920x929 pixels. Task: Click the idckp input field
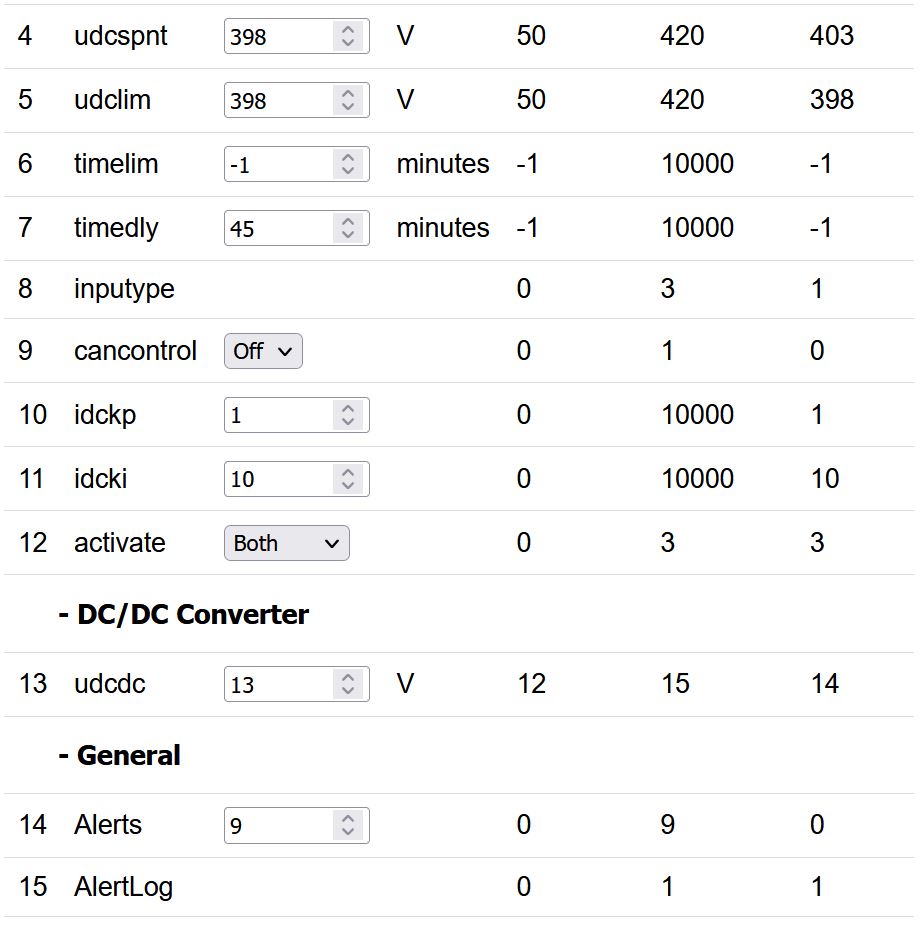tap(280, 416)
